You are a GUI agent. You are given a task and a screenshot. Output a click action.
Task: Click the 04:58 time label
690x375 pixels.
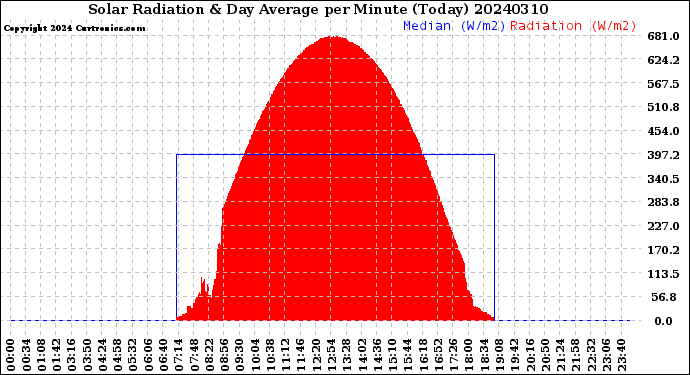117,355
